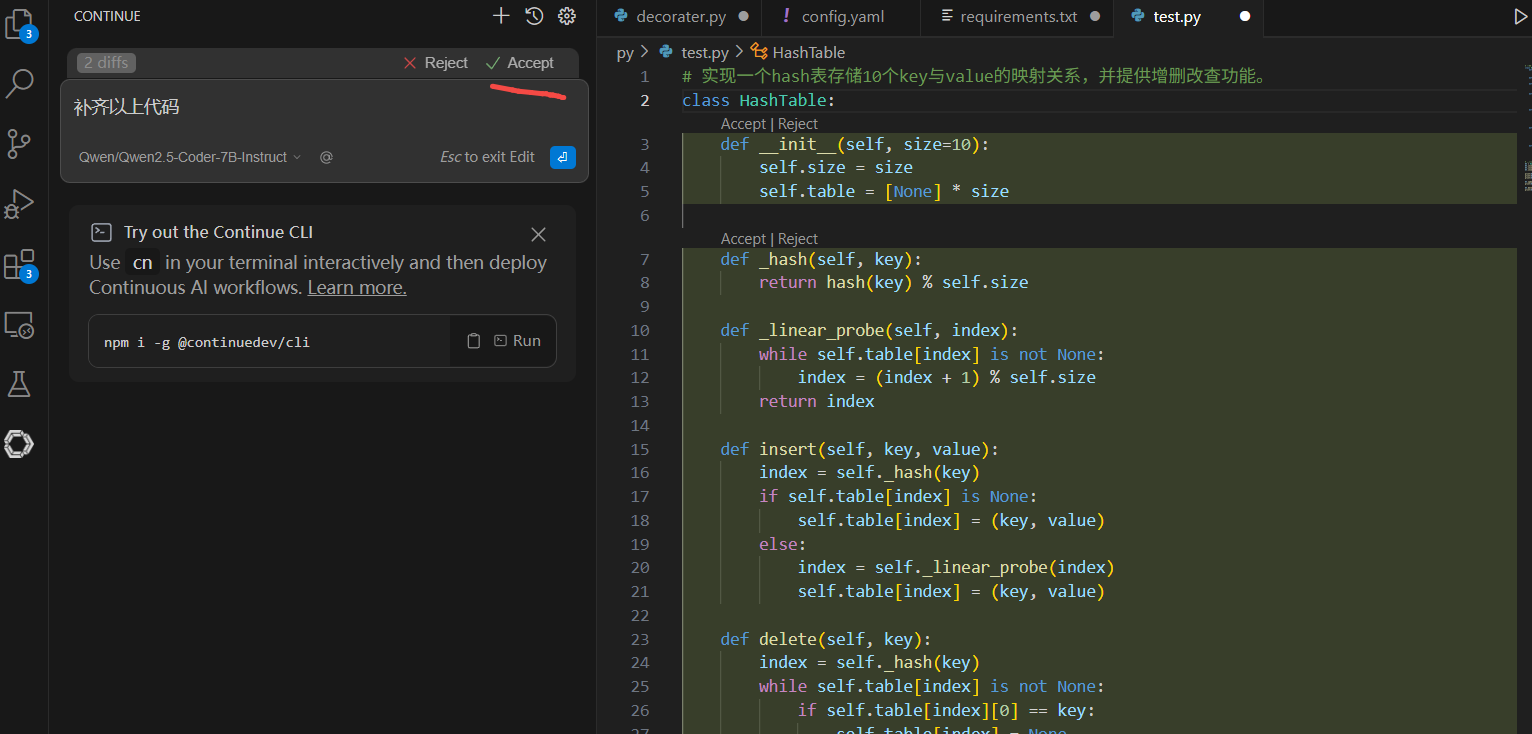Image resolution: width=1532 pixels, height=734 pixels.
Task: Click line number 15 in gutter
Action: tap(640, 449)
